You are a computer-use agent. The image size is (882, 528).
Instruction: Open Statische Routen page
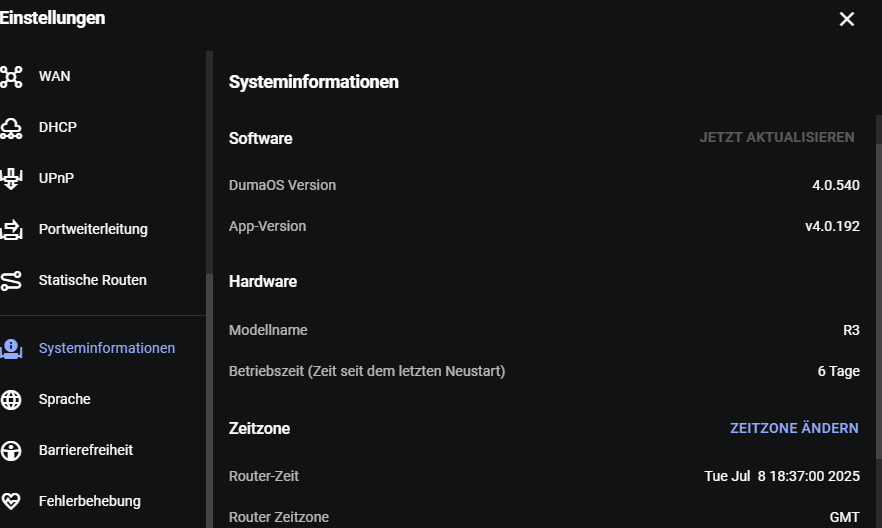point(93,281)
